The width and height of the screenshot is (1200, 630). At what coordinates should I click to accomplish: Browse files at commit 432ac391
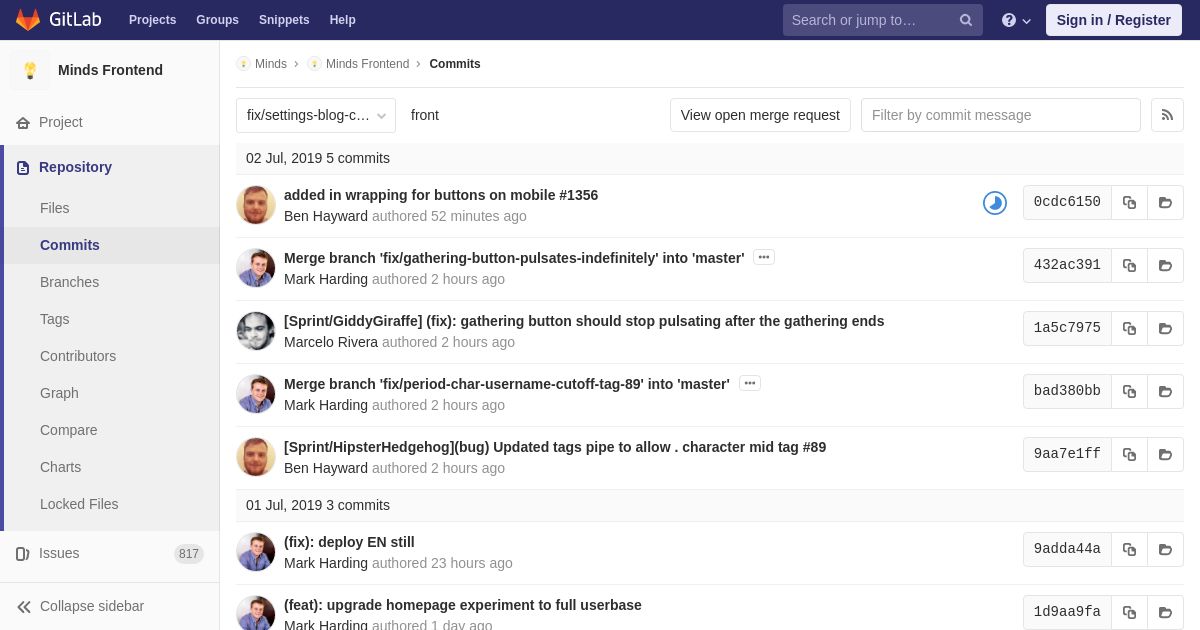click(1165, 265)
